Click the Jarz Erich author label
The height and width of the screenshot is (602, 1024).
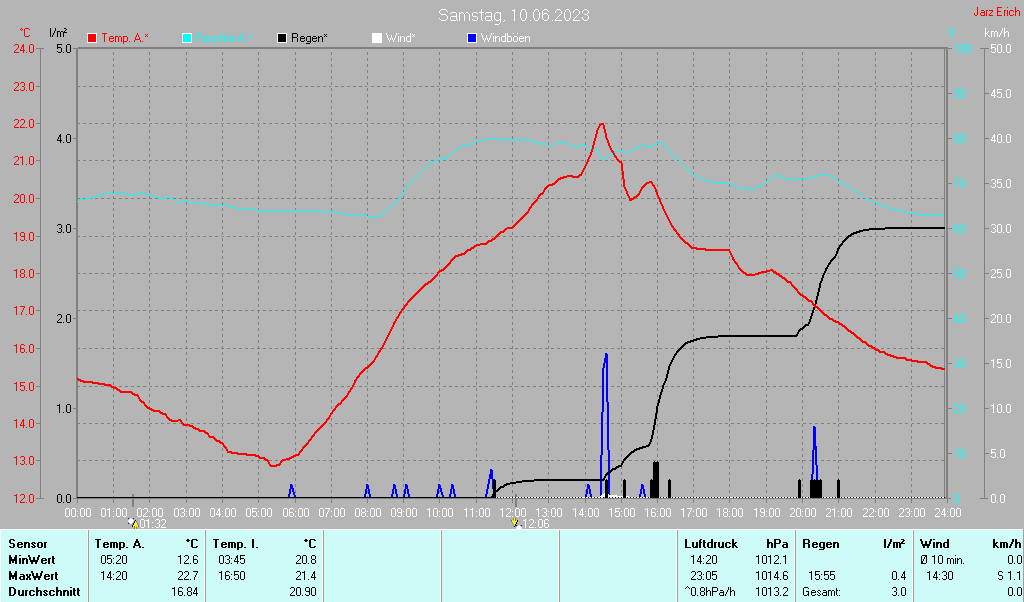pyautogui.click(x=997, y=12)
